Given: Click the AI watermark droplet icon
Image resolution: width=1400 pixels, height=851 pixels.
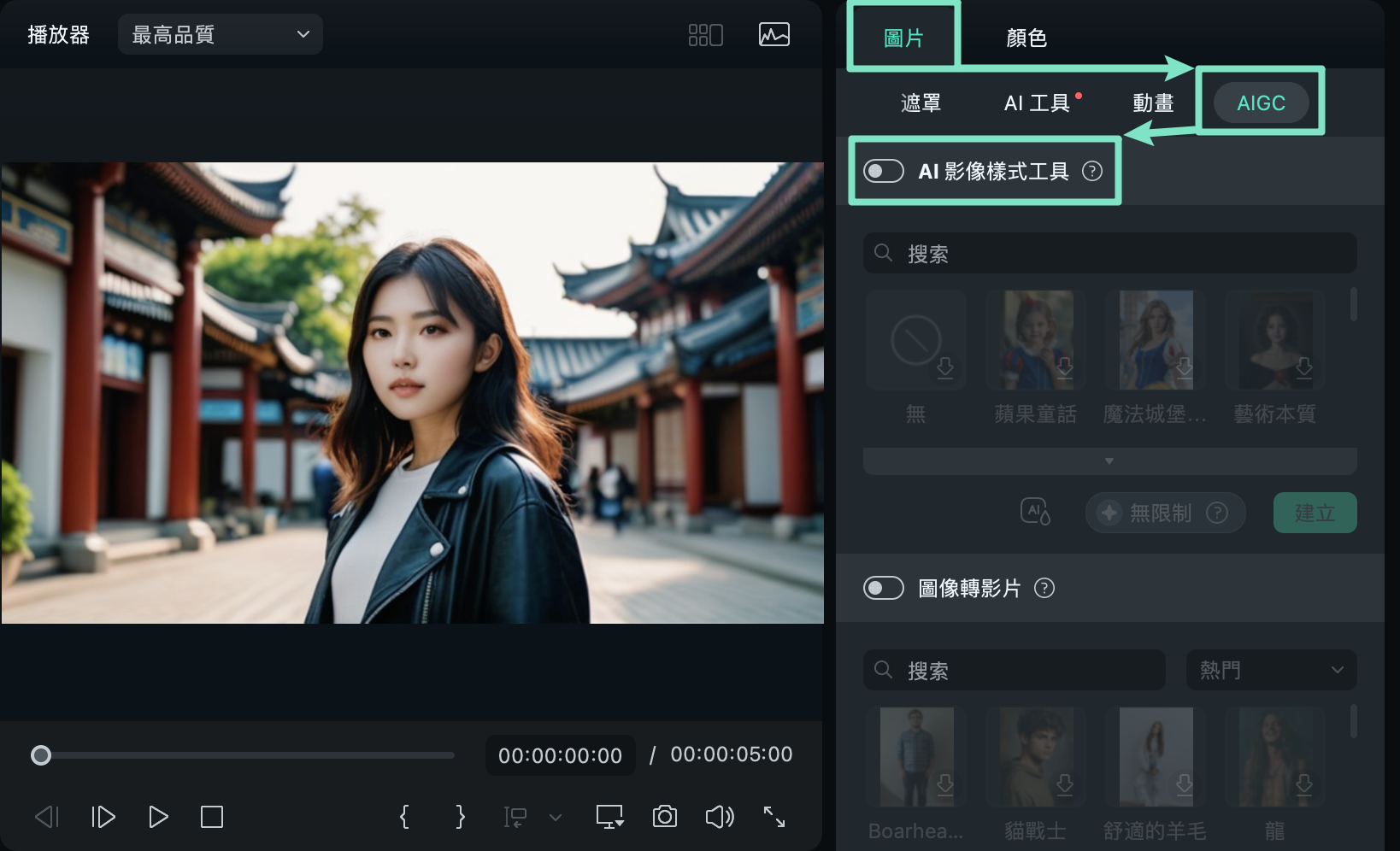Looking at the screenshot, I should coord(1035,512).
